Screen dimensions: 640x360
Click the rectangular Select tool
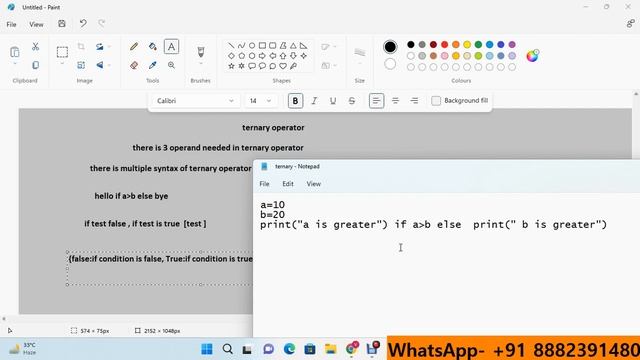[x=62, y=52]
